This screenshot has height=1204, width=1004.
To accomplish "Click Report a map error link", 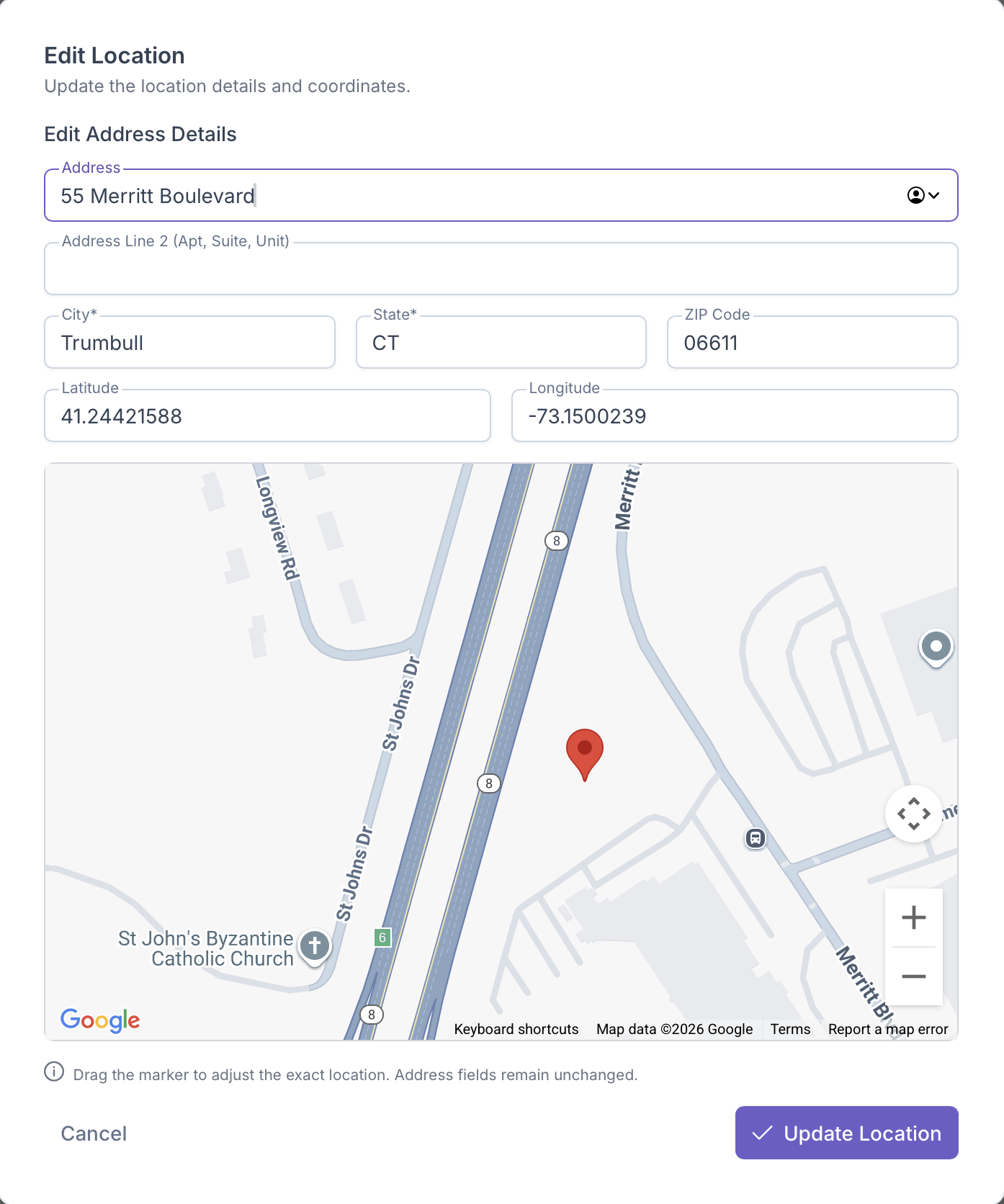I will pyautogui.click(x=887, y=1029).
